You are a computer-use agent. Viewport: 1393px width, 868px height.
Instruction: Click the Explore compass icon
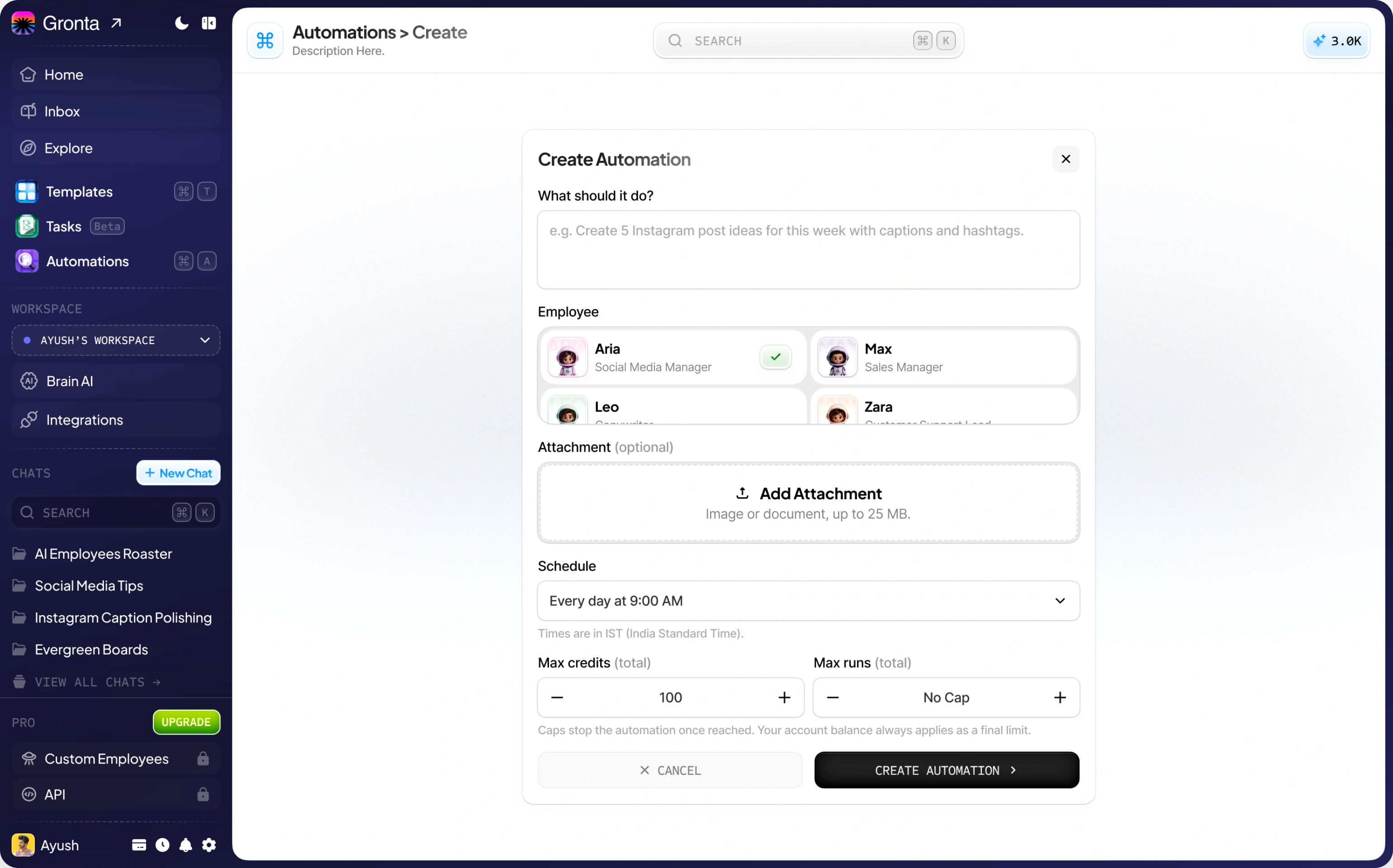click(28, 148)
